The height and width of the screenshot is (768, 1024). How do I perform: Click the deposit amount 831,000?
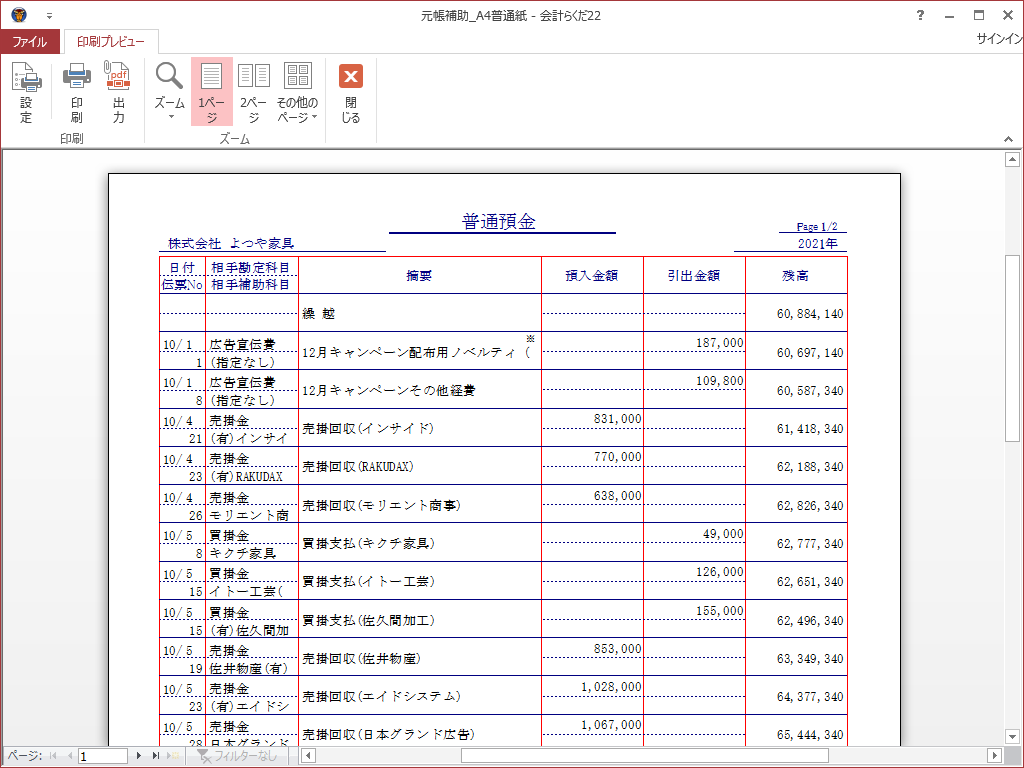click(618, 419)
